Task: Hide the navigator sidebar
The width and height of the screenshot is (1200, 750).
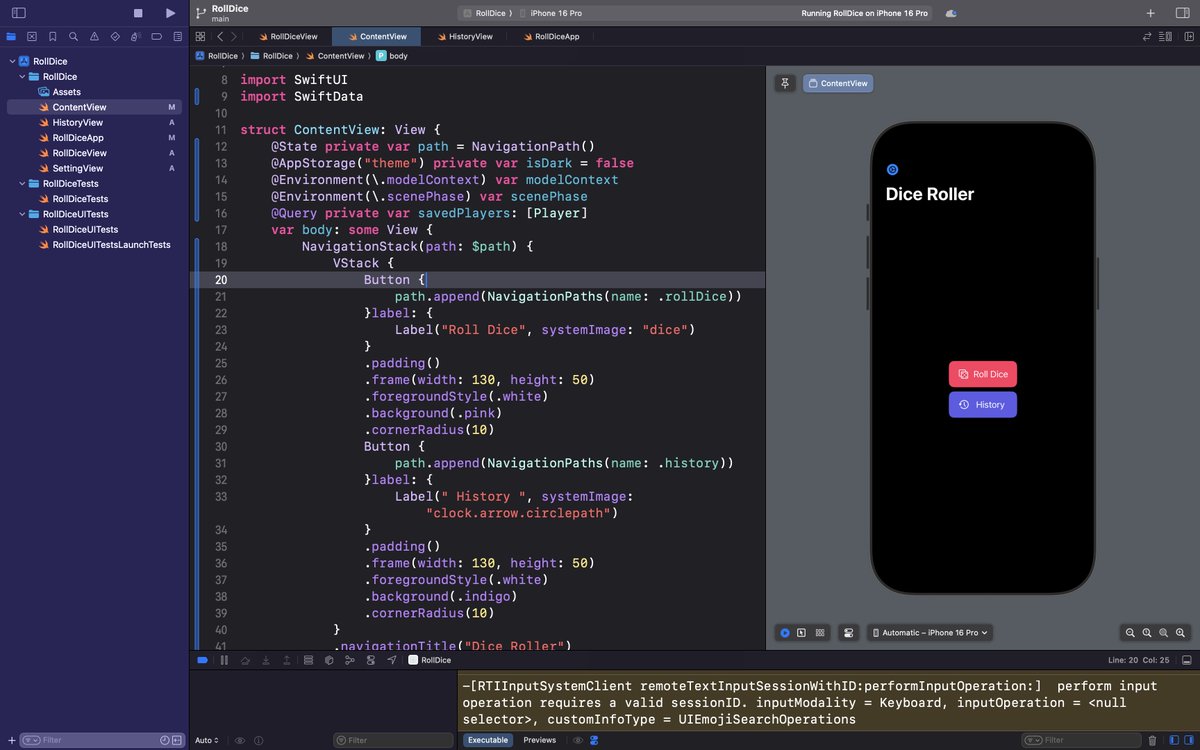Action: pos(18,13)
